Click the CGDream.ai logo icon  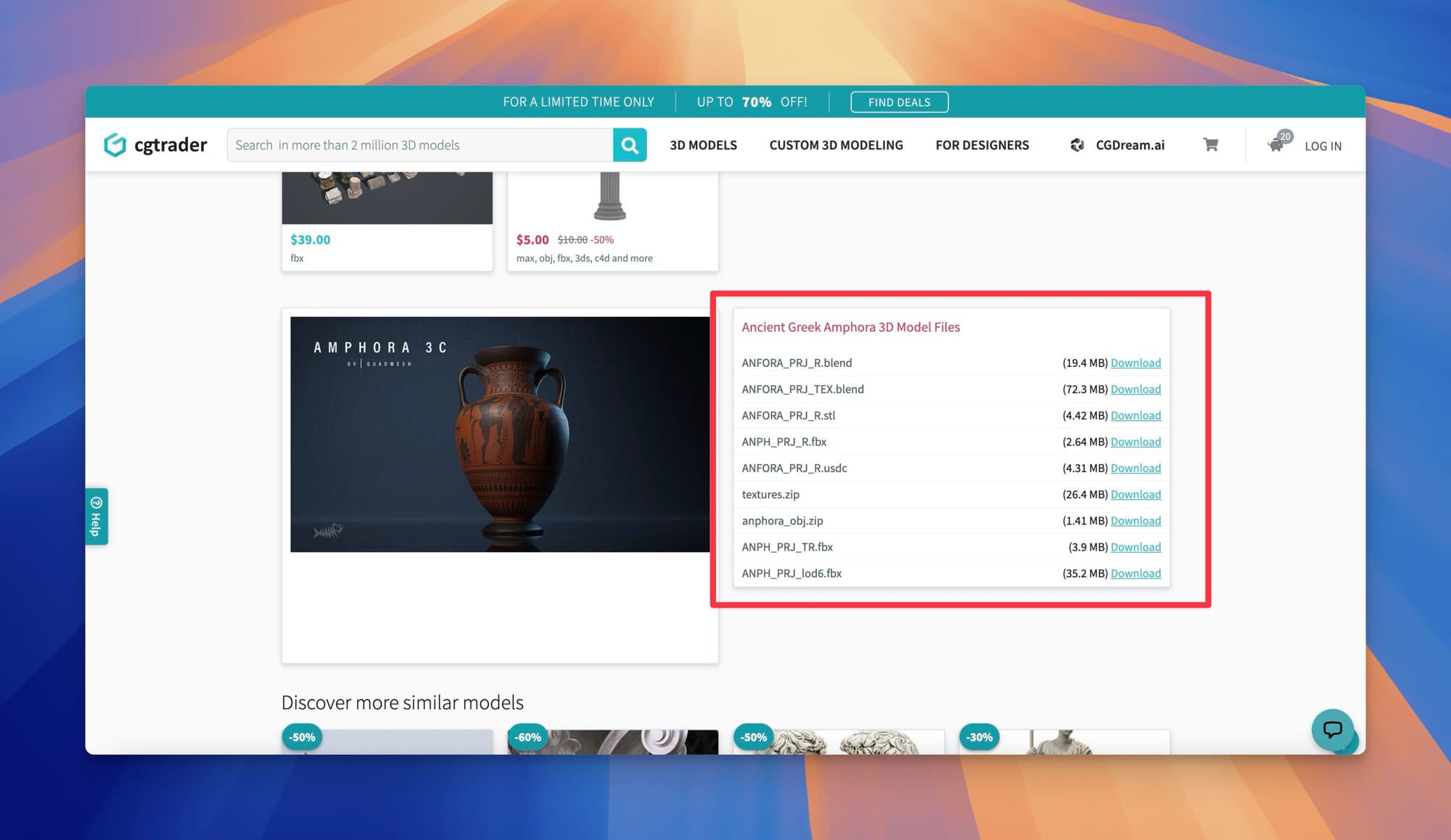(x=1077, y=145)
